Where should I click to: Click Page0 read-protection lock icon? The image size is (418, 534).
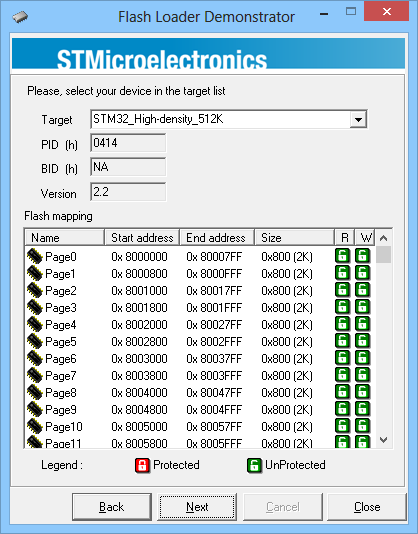coord(342,256)
